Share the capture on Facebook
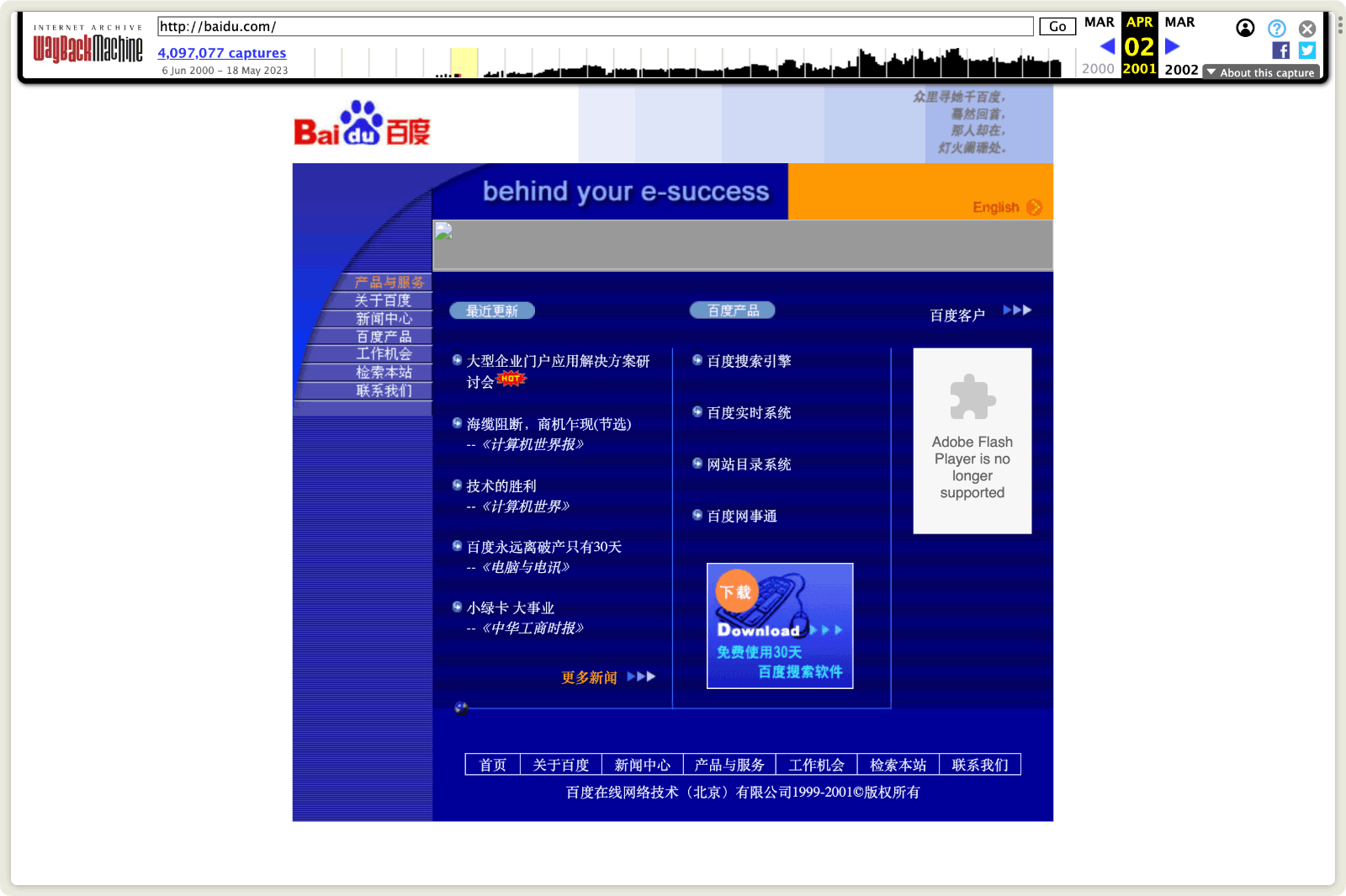The height and width of the screenshot is (896, 1346). tap(1280, 50)
